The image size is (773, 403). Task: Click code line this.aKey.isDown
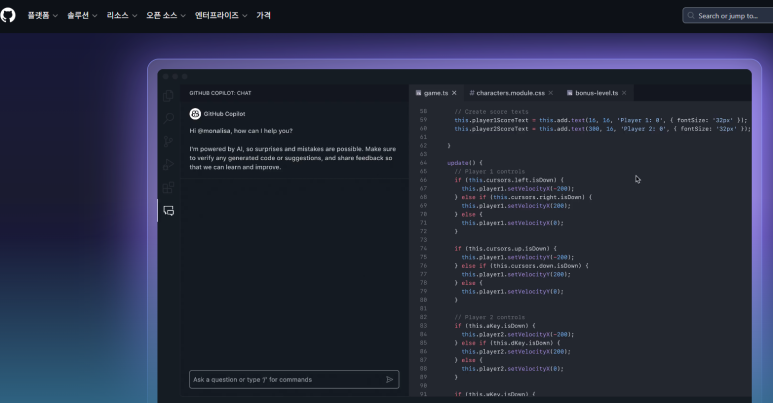pos(494,326)
